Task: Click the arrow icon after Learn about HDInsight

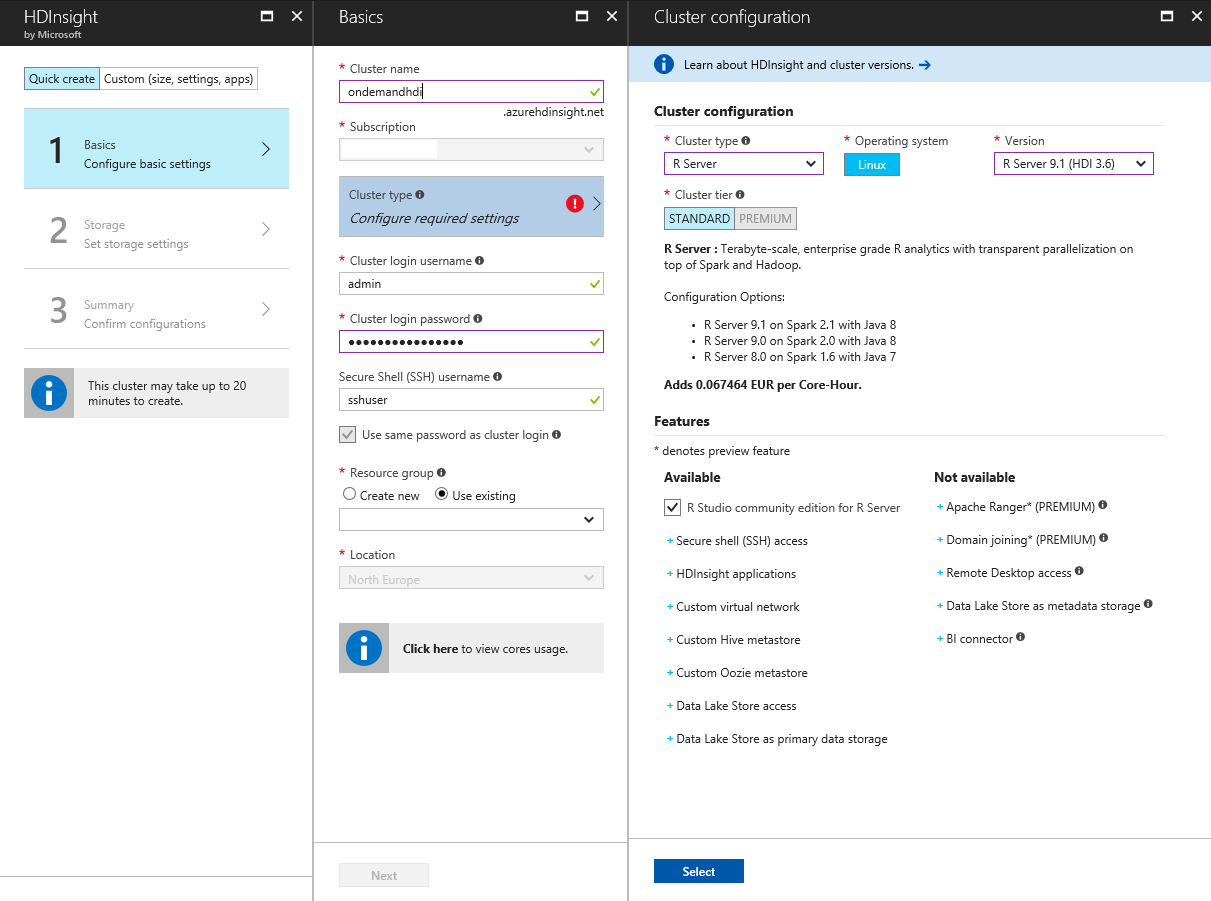Action: point(925,65)
